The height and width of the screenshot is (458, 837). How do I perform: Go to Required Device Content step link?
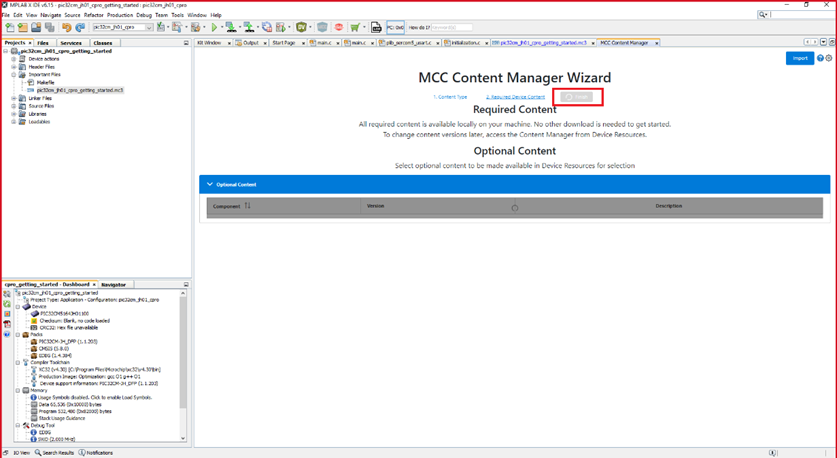(515, 97)
